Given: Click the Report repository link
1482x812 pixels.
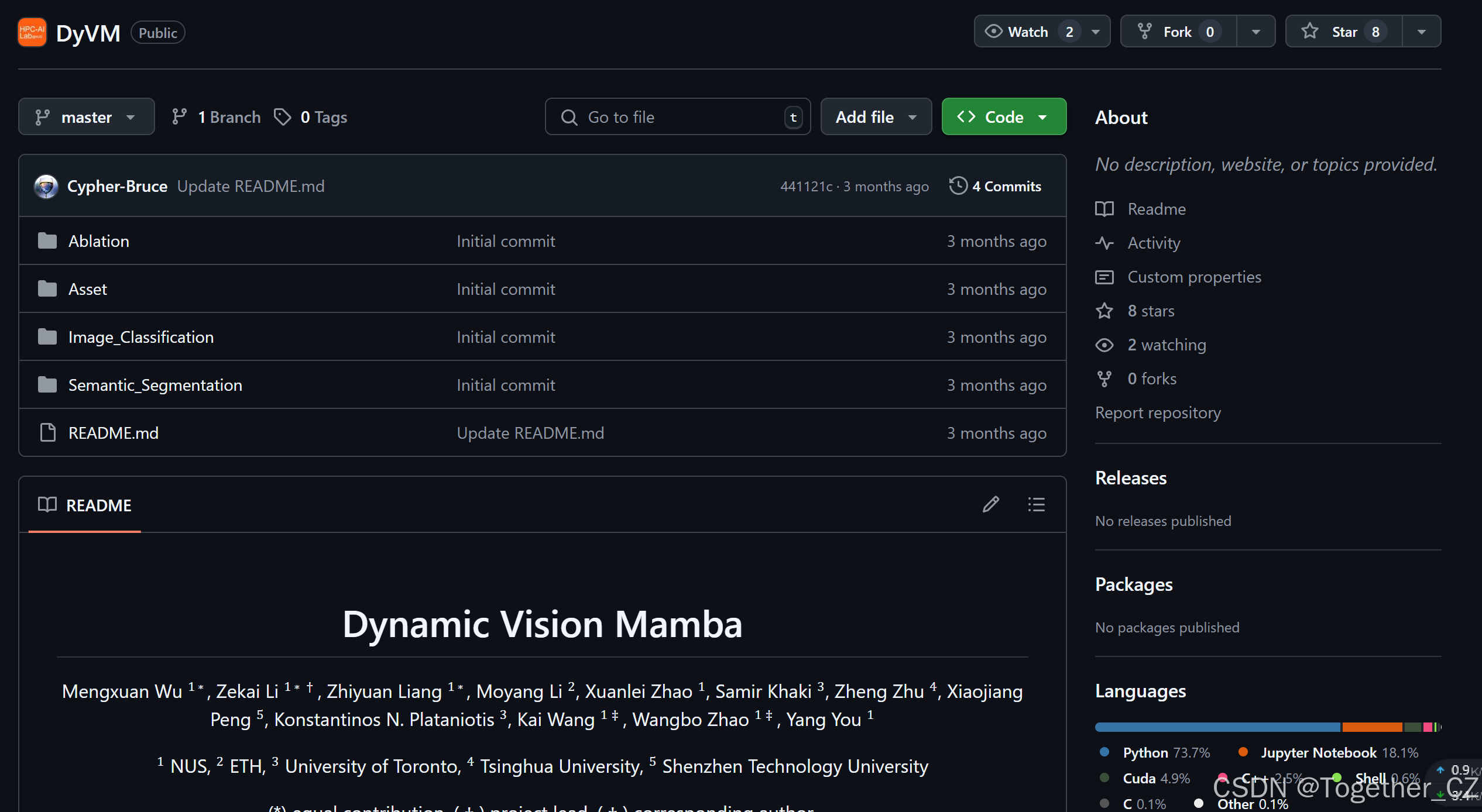Looking at the screenshot, I should tap(1158, 412).
